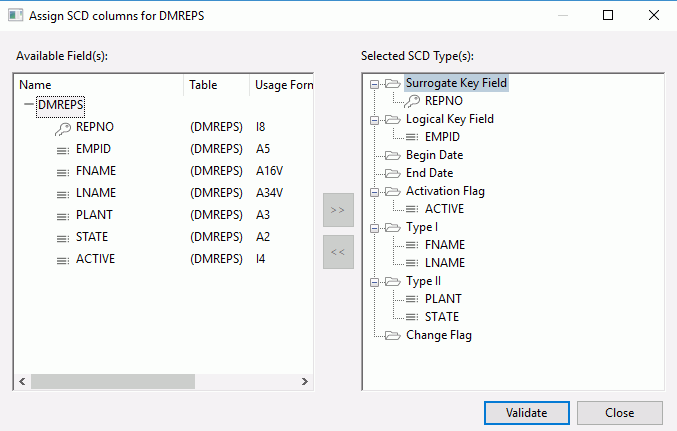Click the << remove field button

pos(338,252)
